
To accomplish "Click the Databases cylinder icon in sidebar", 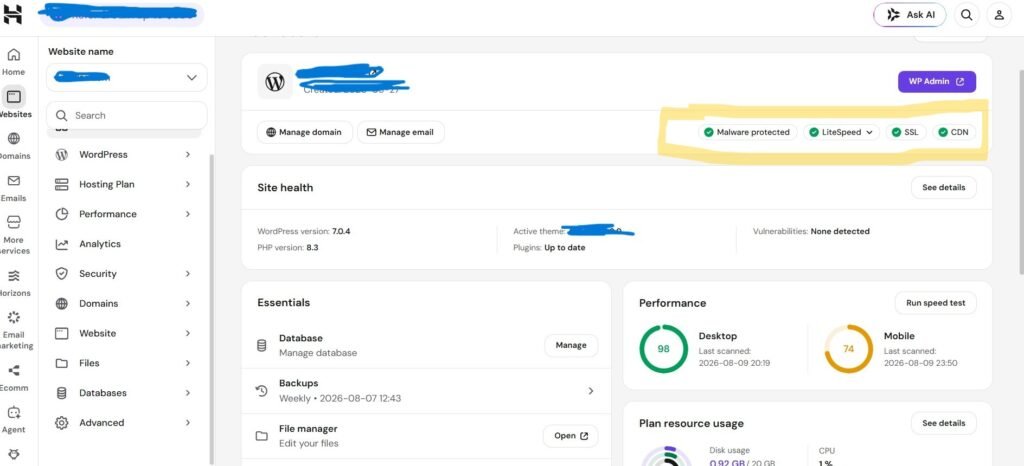I will (x=61, y=393).
